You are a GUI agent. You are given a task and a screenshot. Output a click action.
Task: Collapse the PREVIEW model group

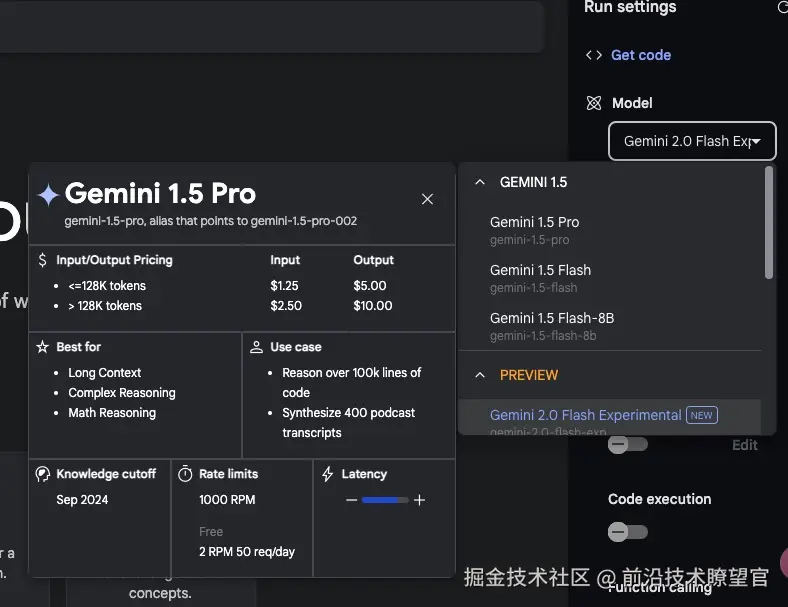coord(480,375)
